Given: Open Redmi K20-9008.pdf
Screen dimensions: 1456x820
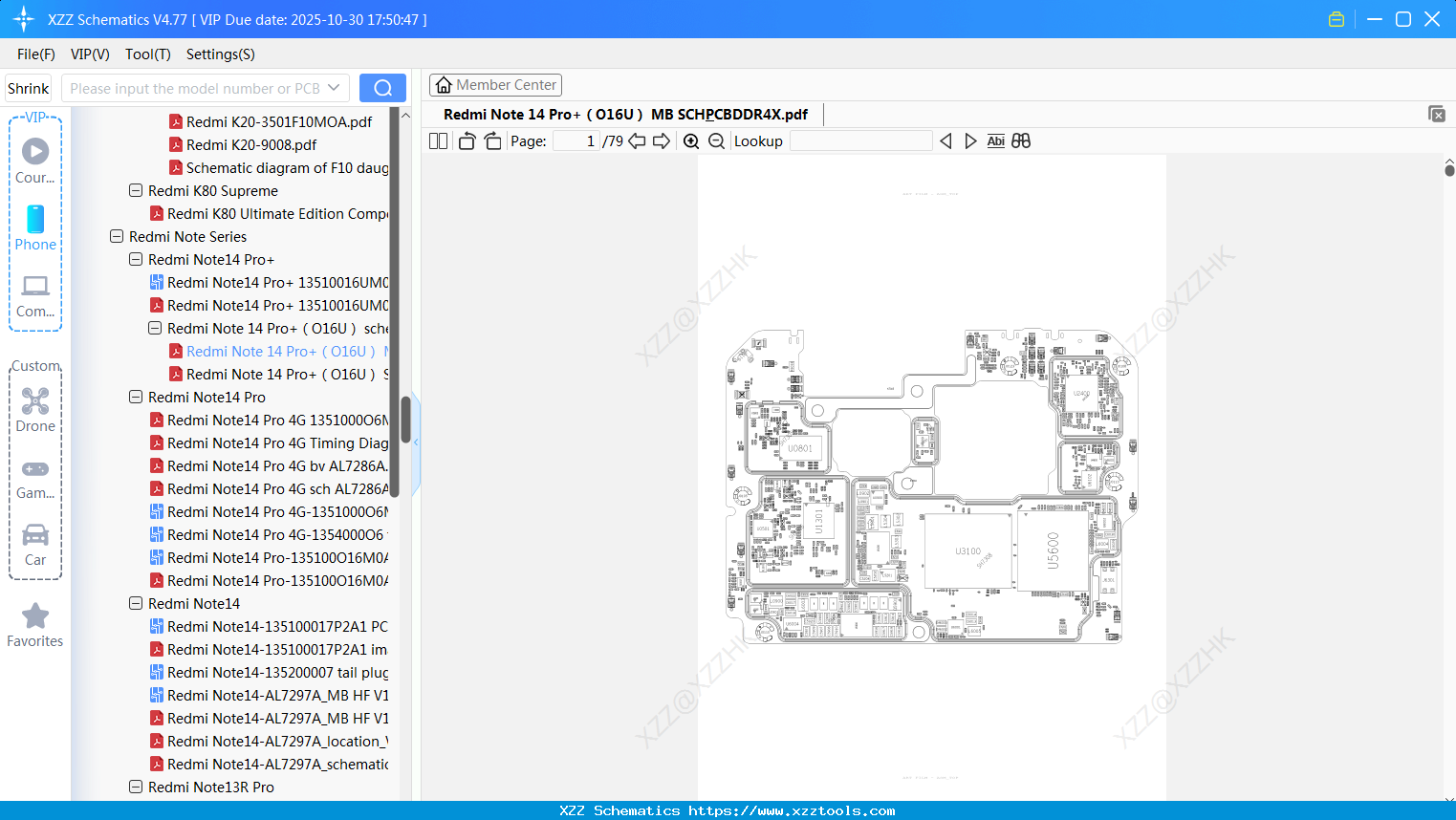Looking at the screenshot, I should [x=251, y=144].
